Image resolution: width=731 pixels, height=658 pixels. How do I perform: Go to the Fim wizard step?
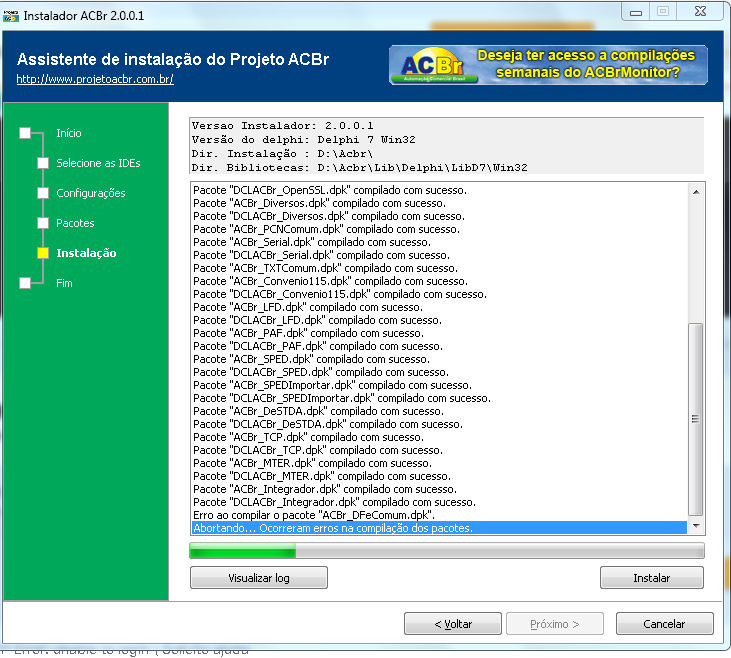[x=64, y=283]
